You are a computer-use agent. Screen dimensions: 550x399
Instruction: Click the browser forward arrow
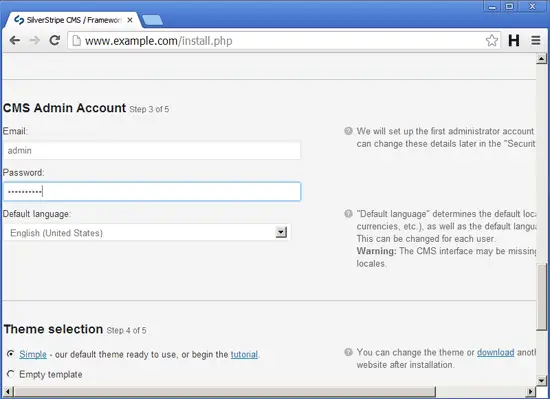click(34, 41)
